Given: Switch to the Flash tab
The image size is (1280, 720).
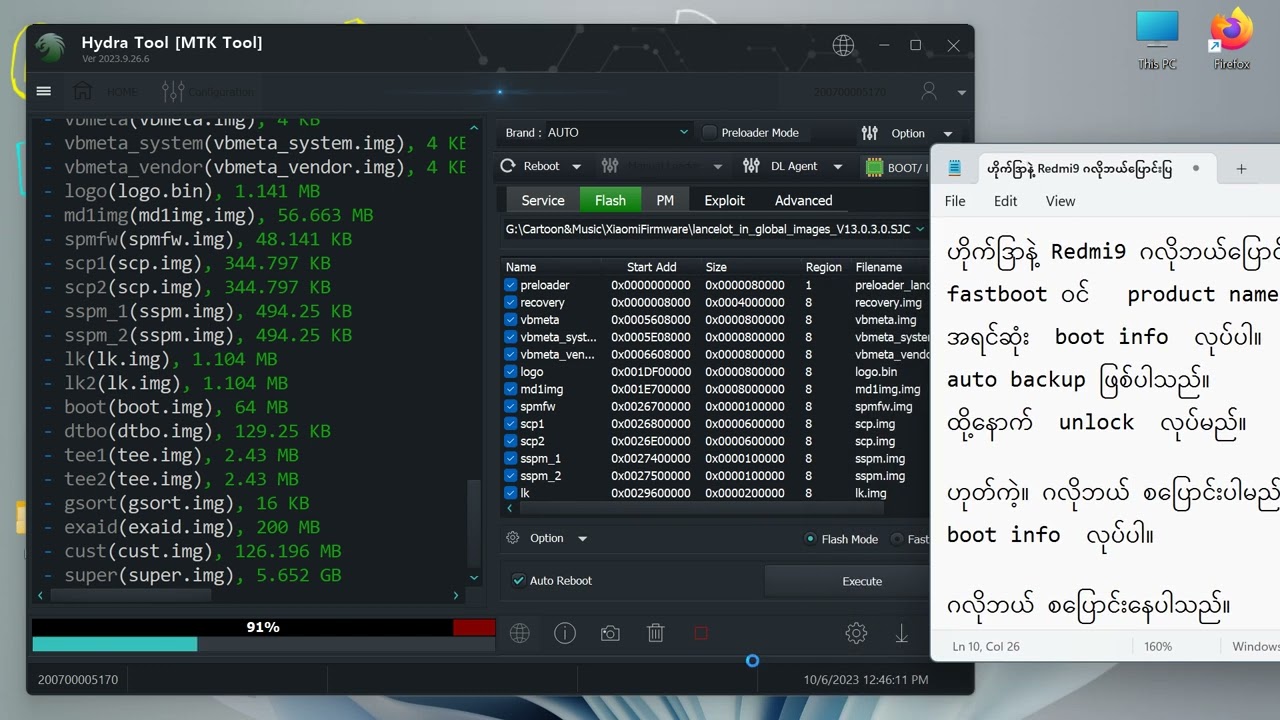Looking at the screenshot, I should tap(610, 200).
